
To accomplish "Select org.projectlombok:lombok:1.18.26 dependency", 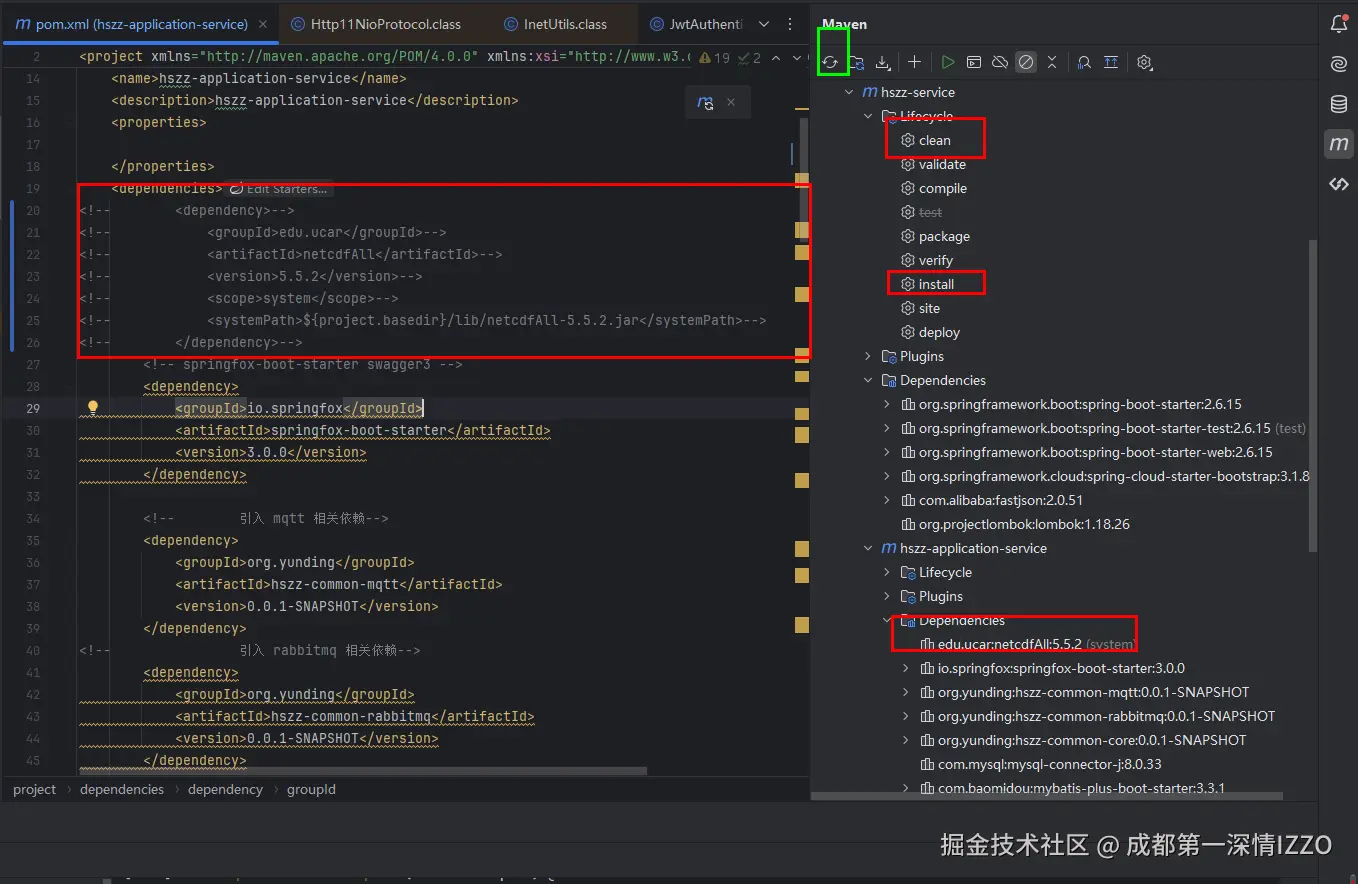I will (x=1024, y=524).
